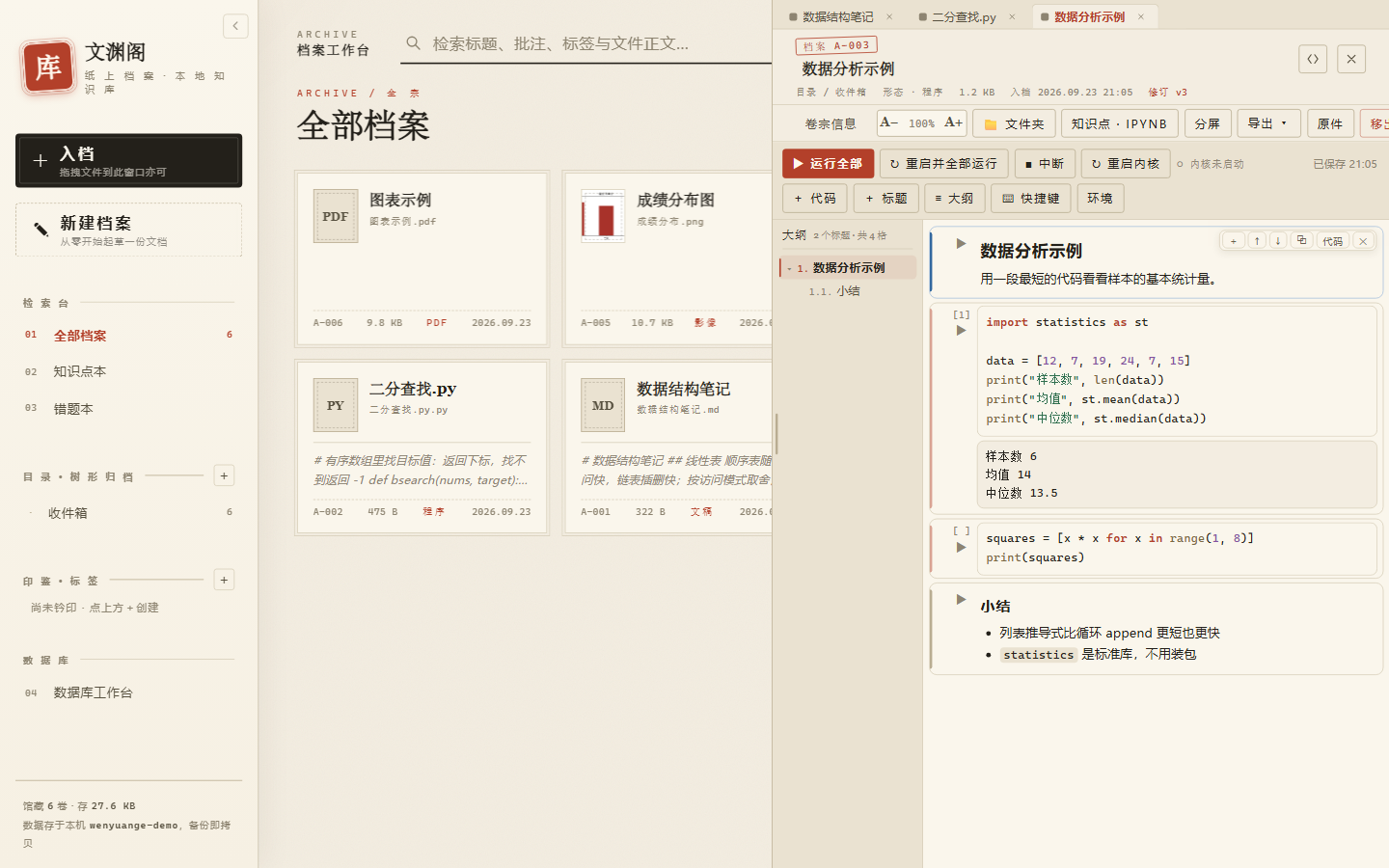Screen dimensions: 1389x868
Task: Open the 快捷键 shortcuts button
Action: (1030, 198)
